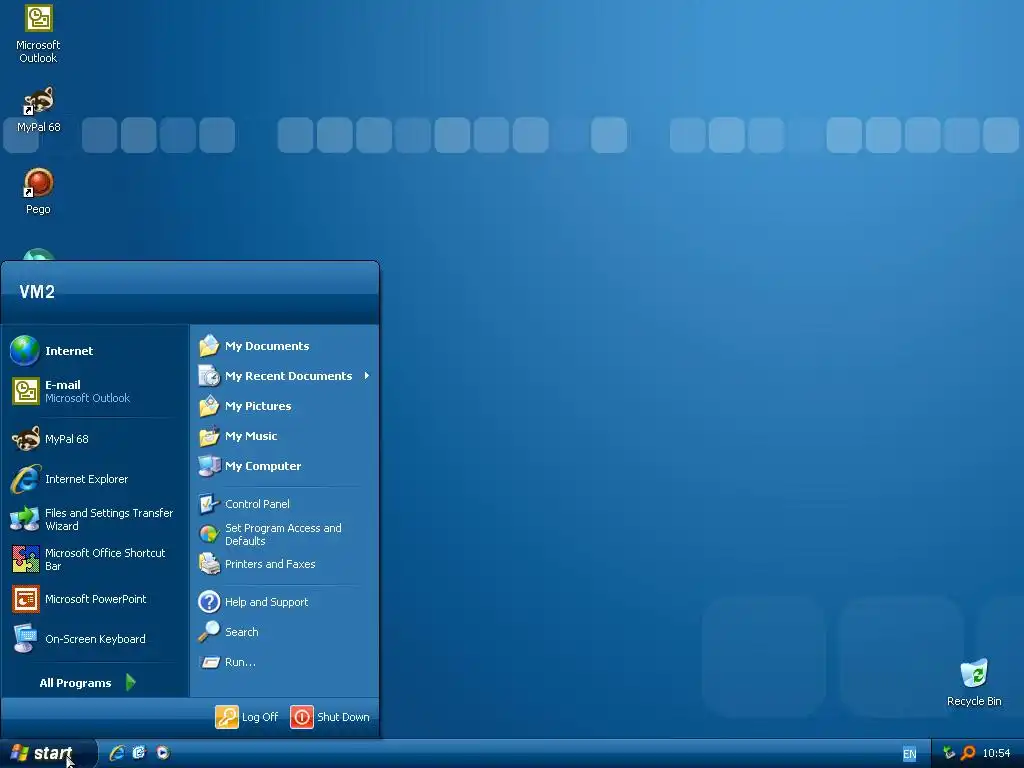
Task: Click Outlook Express Quick Launch icon
Action: click(139, 753)
